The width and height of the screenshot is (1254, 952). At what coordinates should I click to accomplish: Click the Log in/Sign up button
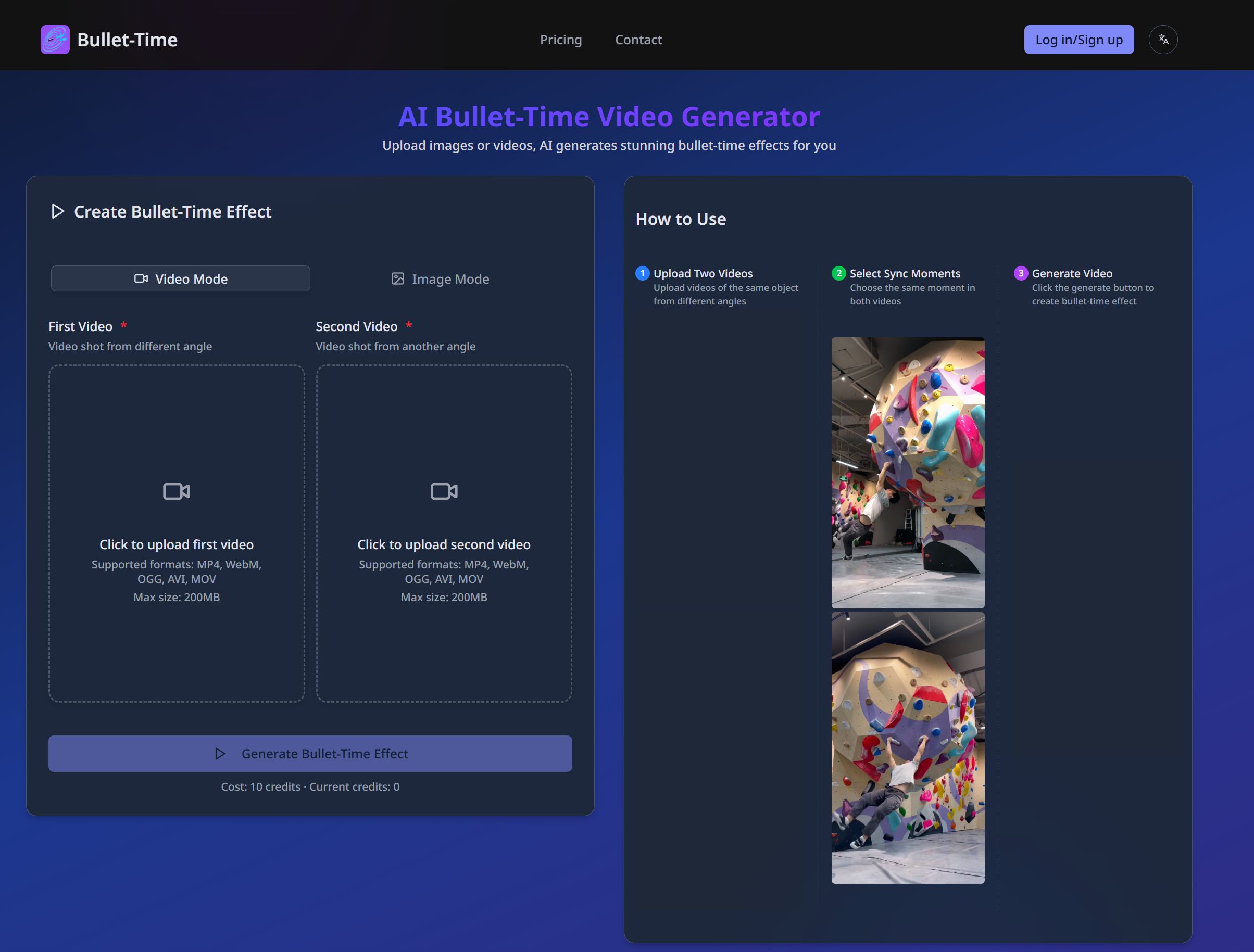pos(1079,40)
